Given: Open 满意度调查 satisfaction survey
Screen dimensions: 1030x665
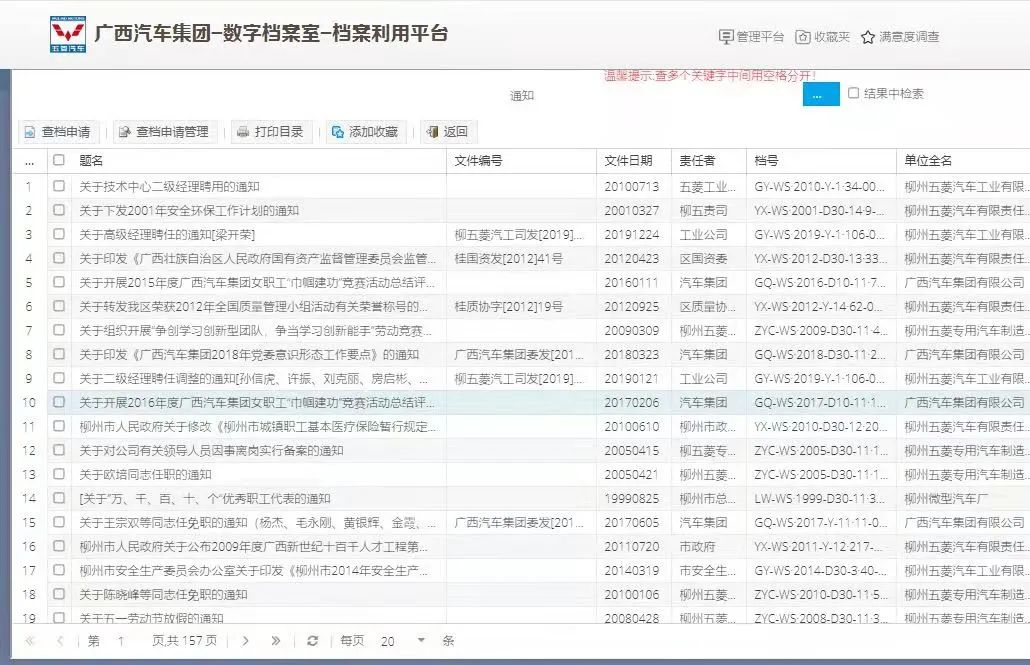Looking at the screenshot, I should pos(899,37).
